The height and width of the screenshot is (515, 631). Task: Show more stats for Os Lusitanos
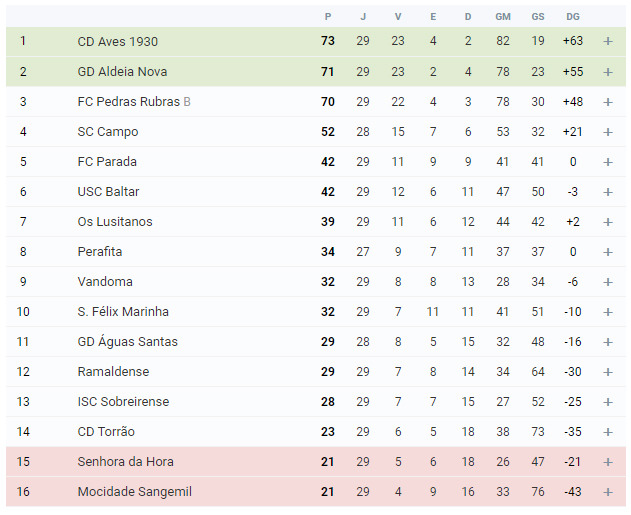[x=608, y=222]
